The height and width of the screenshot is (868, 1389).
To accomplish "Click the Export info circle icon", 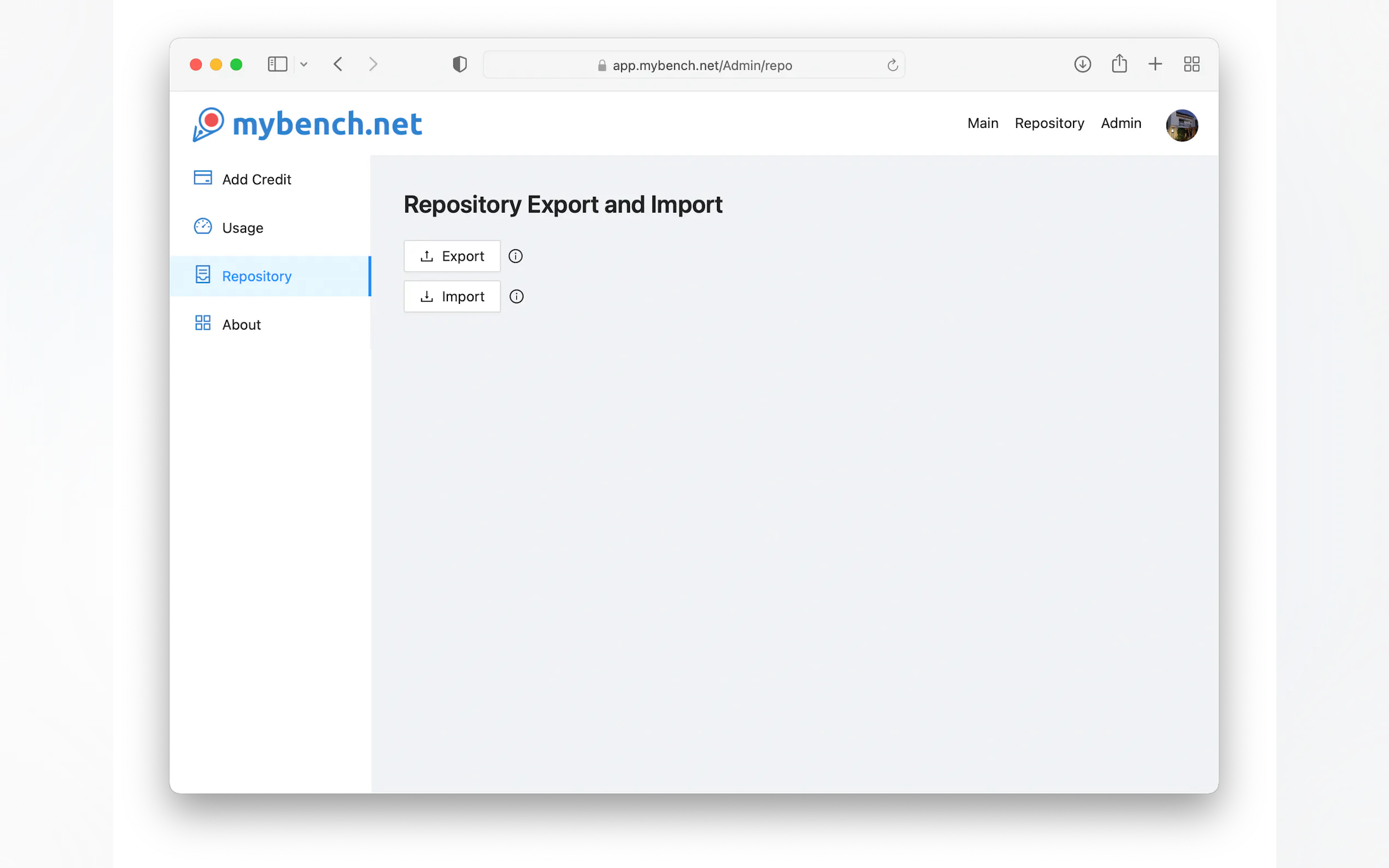I will 515,256.
